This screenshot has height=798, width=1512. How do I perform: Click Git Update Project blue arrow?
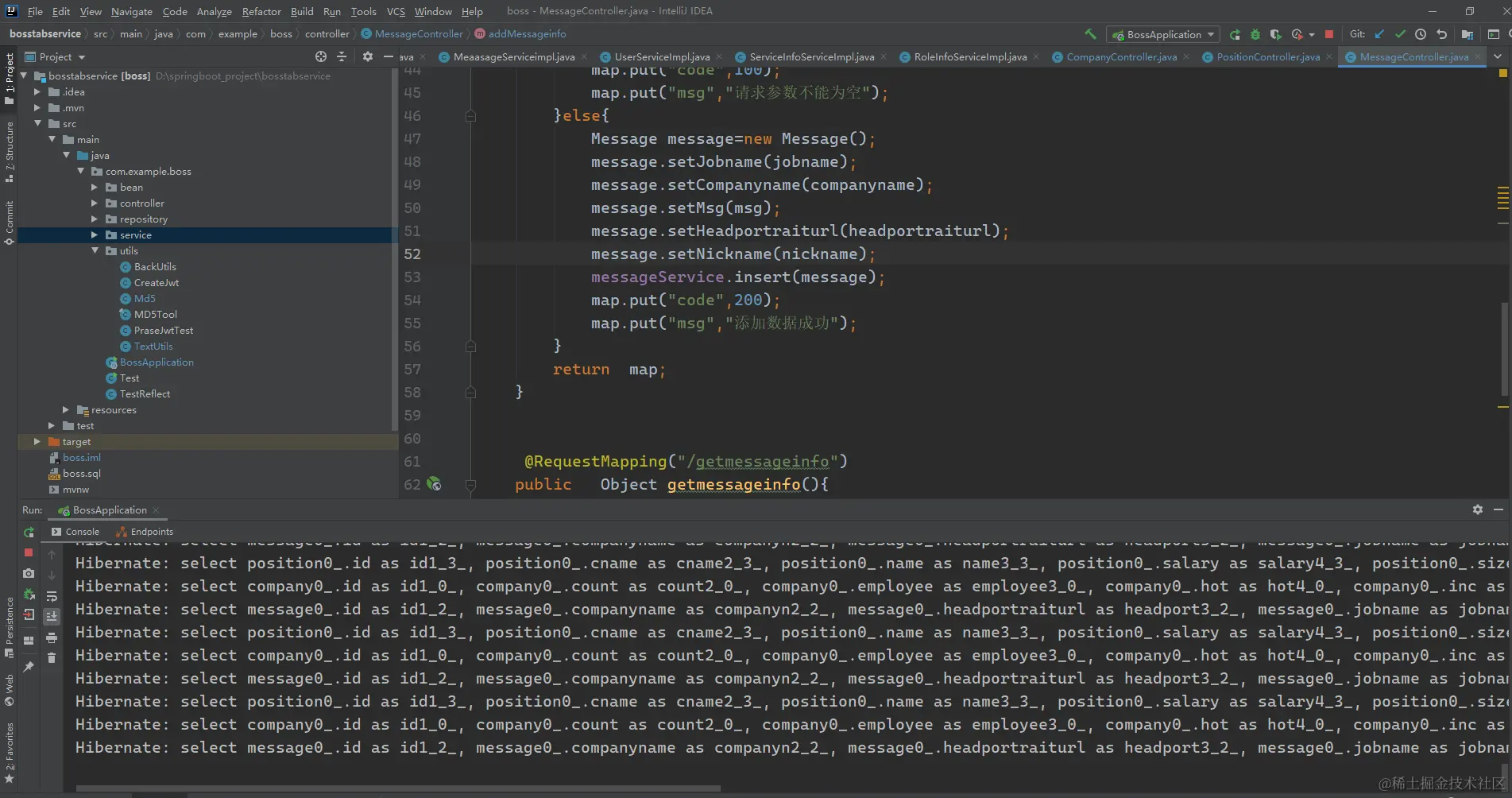click(x=1379, y=34)
